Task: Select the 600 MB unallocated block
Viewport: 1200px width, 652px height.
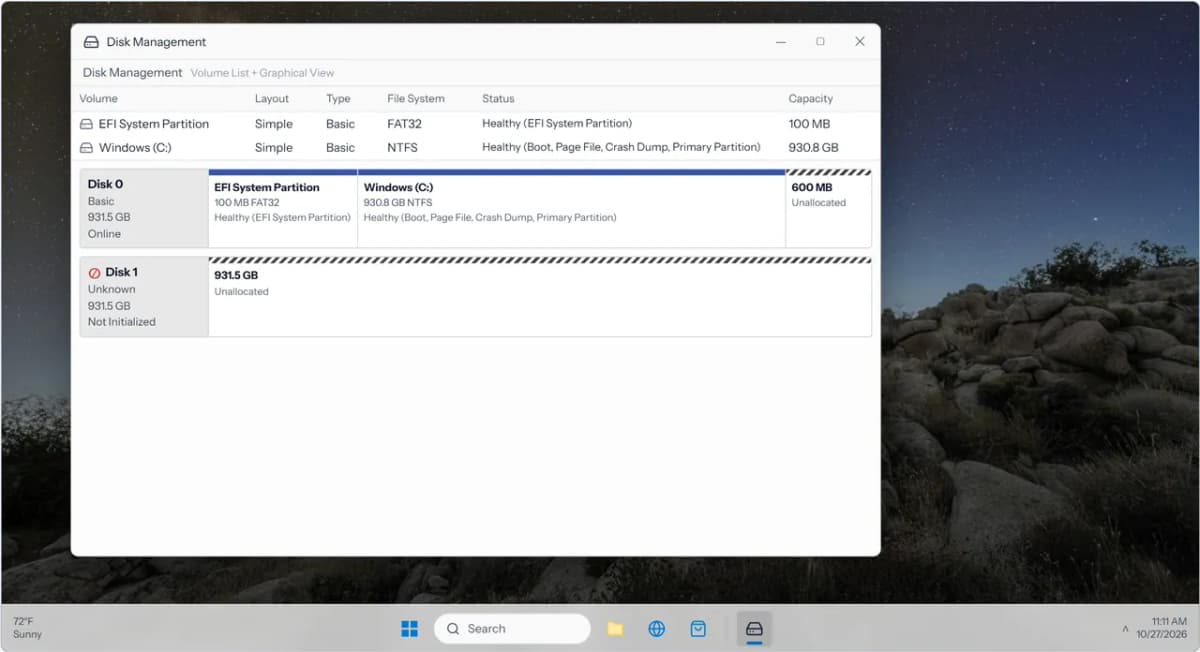Action: coord(828,209)
